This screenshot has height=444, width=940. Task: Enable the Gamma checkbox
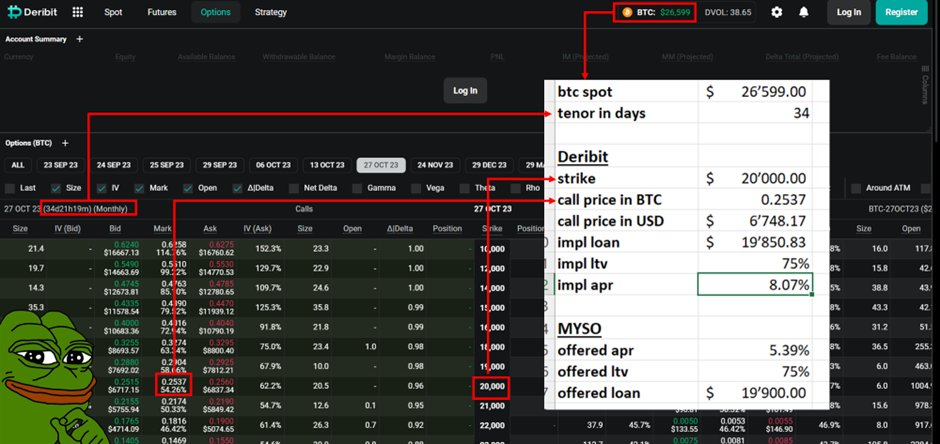(x=357, y=188)
